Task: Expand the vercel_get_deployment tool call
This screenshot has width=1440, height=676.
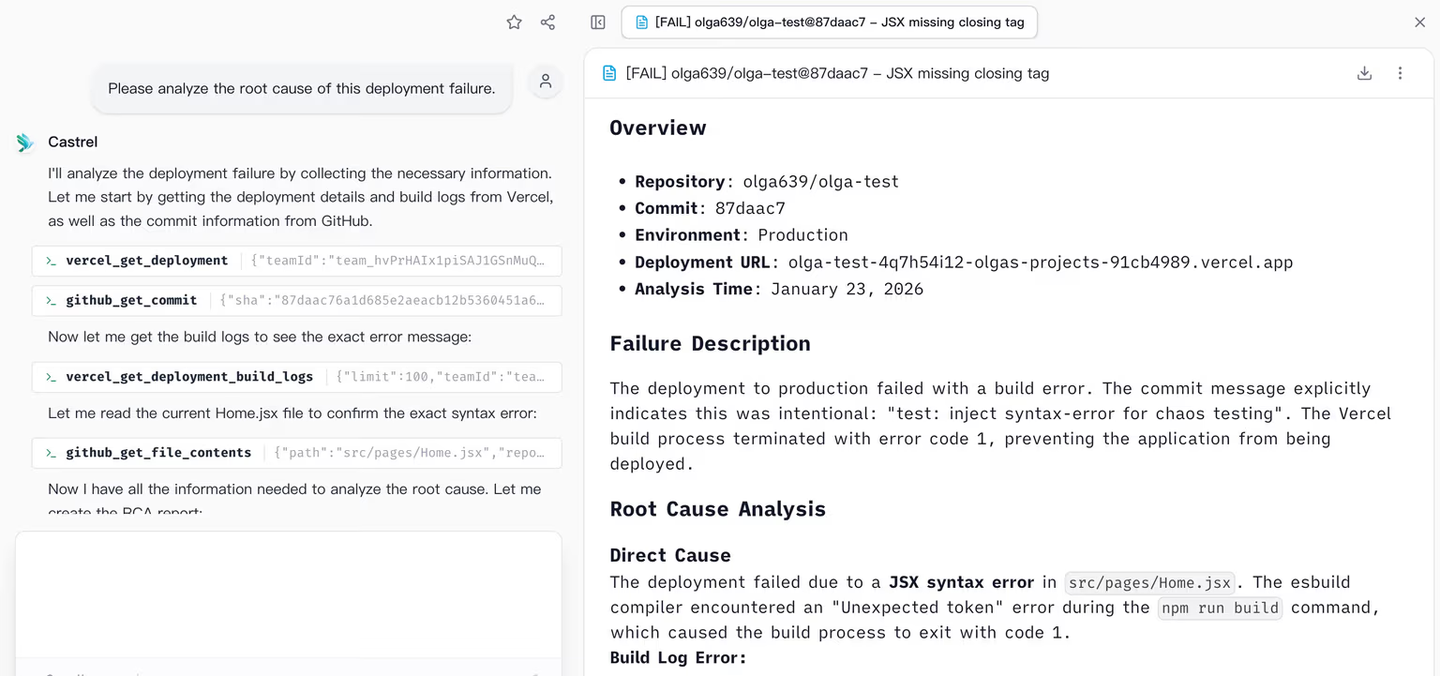Action: 297,261
